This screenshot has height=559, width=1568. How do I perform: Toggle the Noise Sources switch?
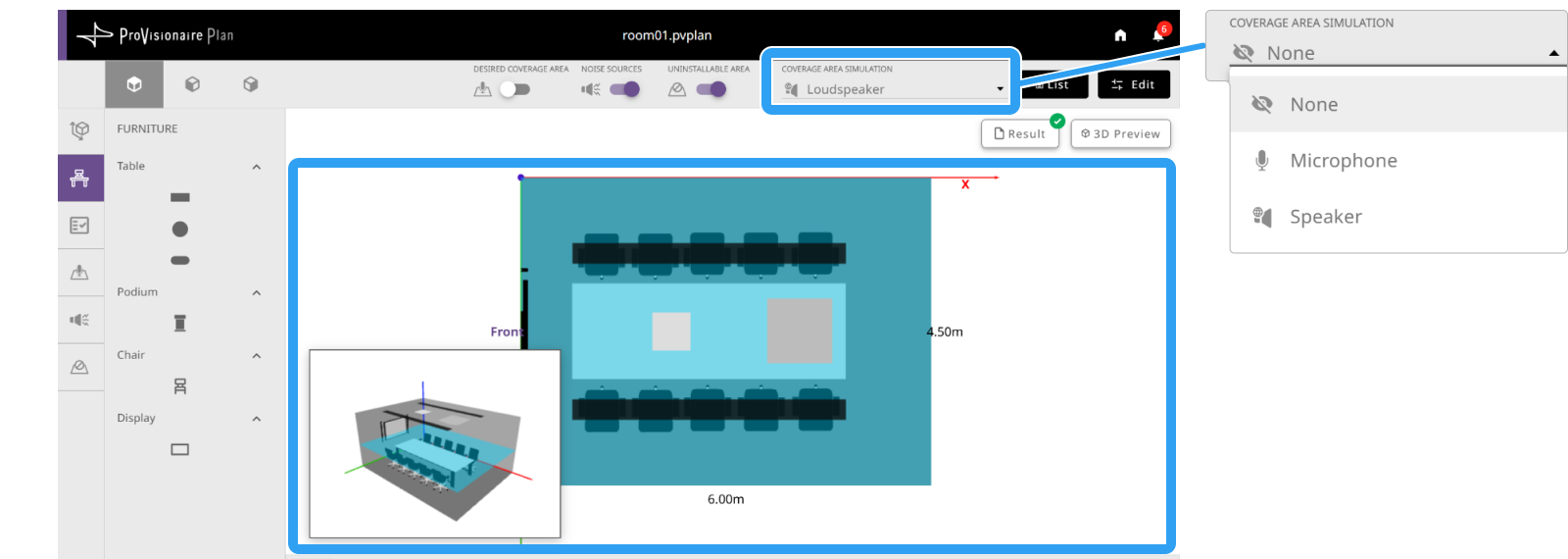[x=624, y=89]
